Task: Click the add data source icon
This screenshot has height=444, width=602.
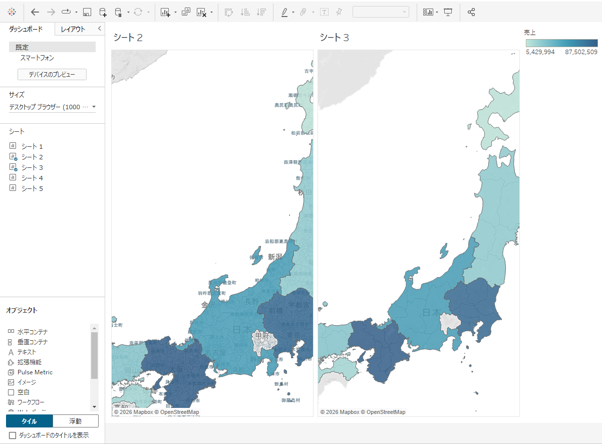Action: 103,12
